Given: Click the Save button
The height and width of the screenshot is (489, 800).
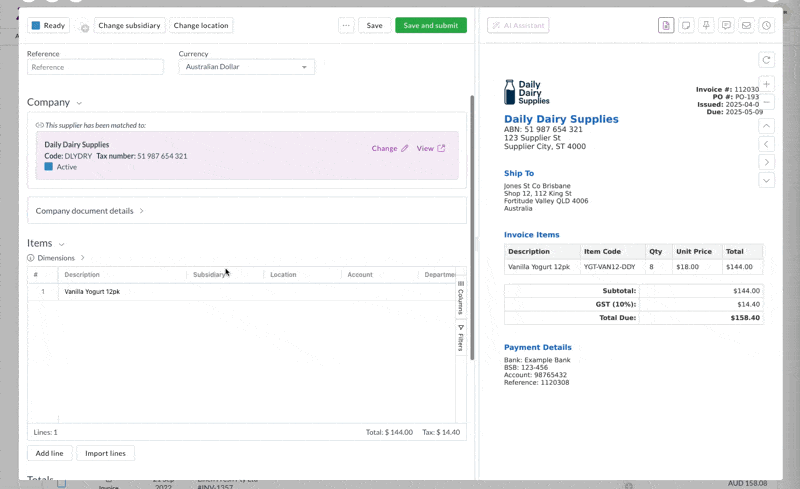Looking at the screenshot, I should (x=374, y=26).
